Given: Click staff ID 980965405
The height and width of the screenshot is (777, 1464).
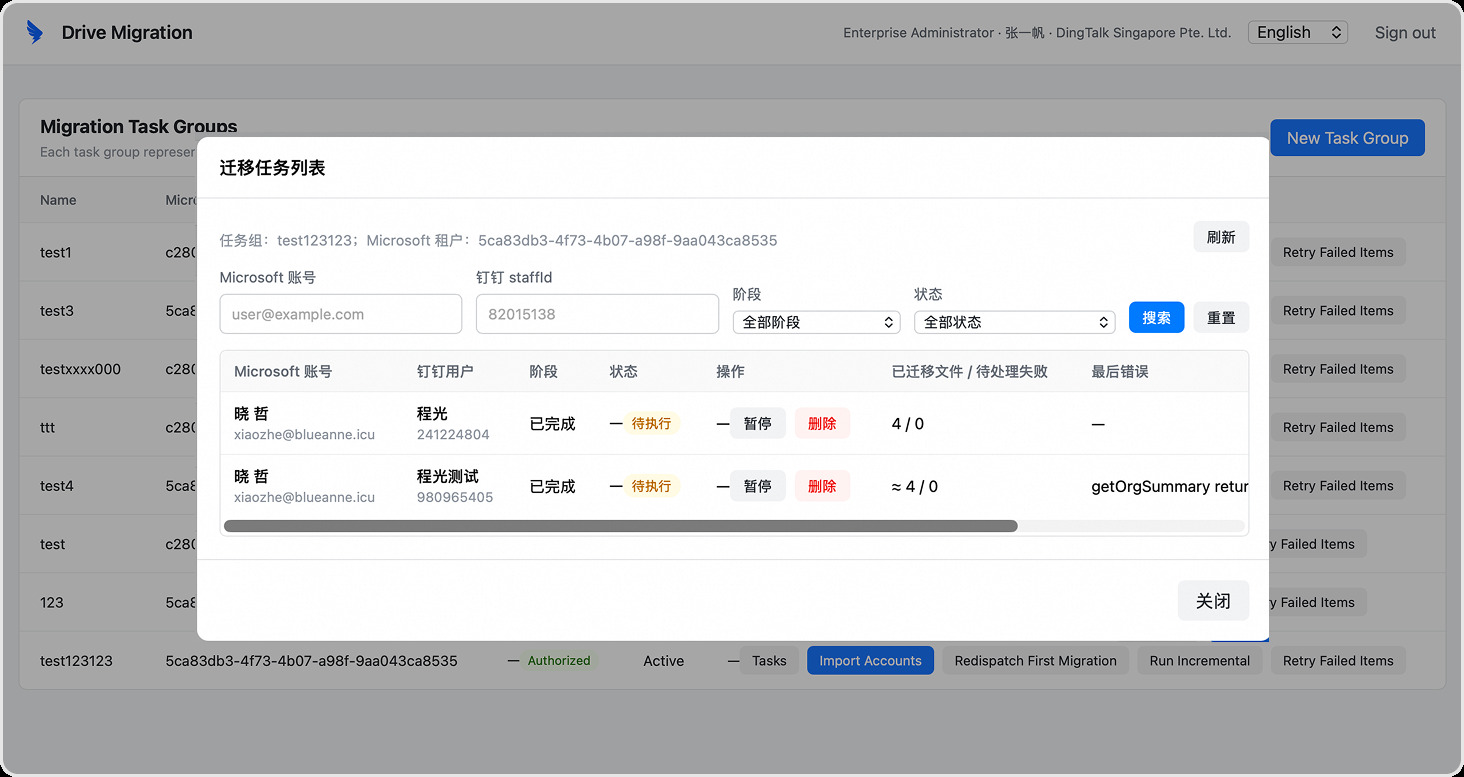Looking at the screenshot, I should point(455,497).
